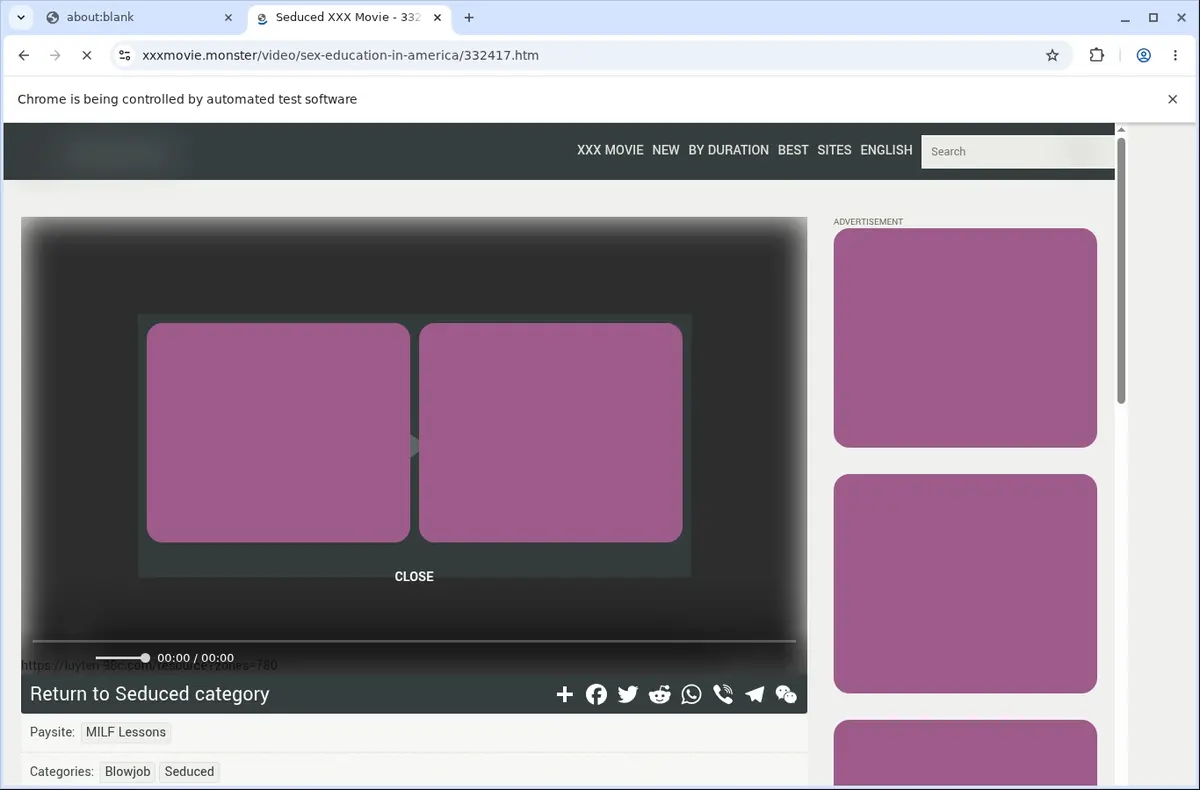Open the Chrome profile icon
Screen dimensions: 1200x790
pos(1143,55)
